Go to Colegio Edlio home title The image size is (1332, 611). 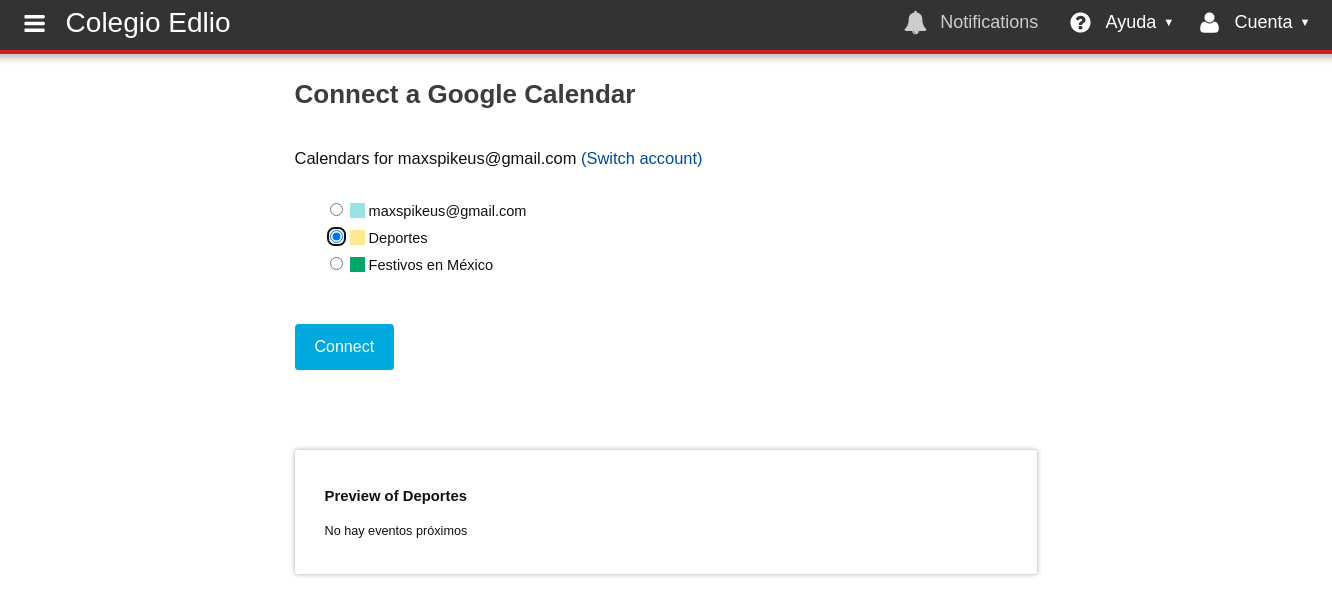pyautogui.click(x=148, y=23)
